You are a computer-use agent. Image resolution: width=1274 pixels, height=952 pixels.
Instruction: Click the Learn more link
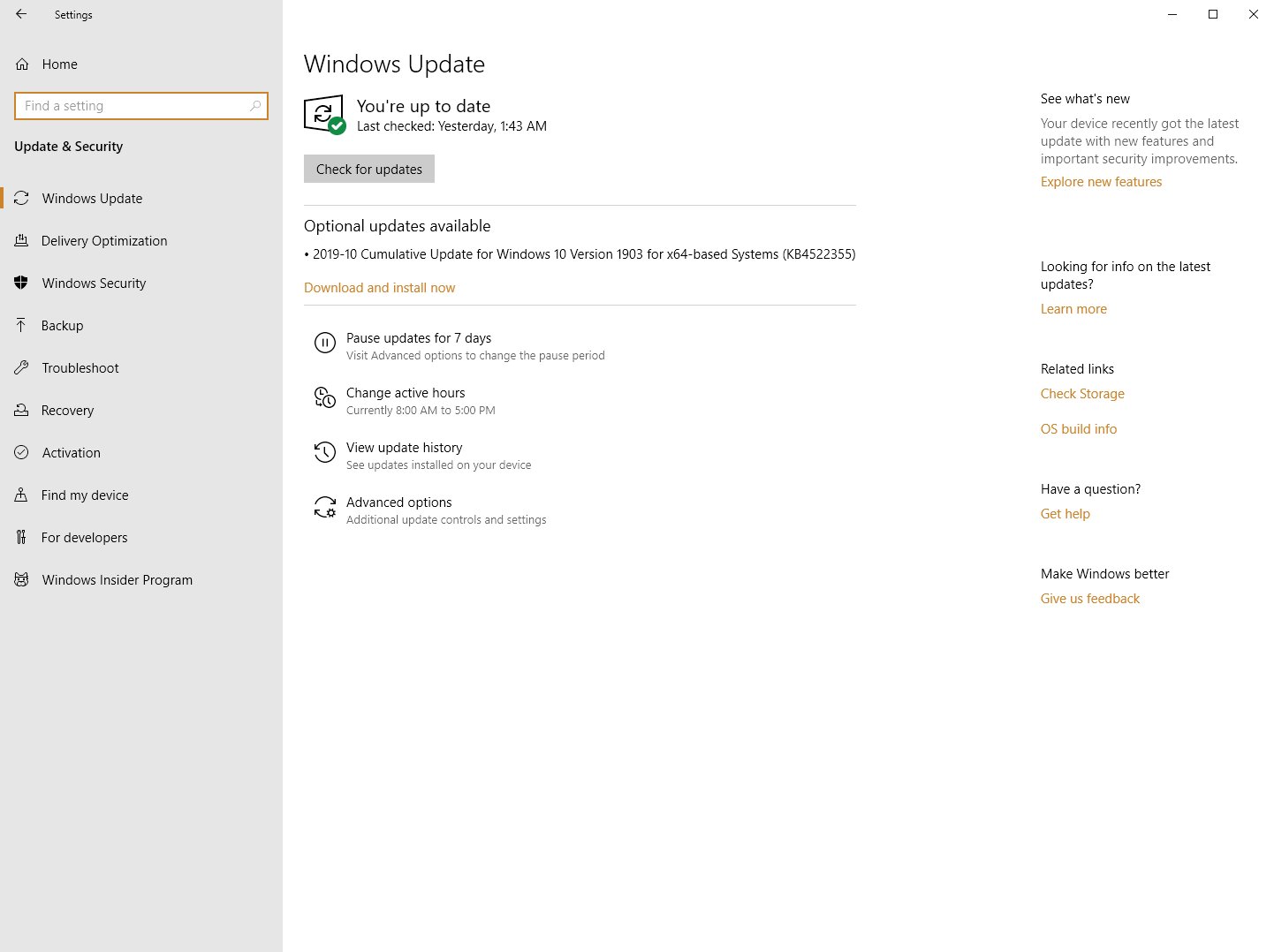tap(1073, 309)
